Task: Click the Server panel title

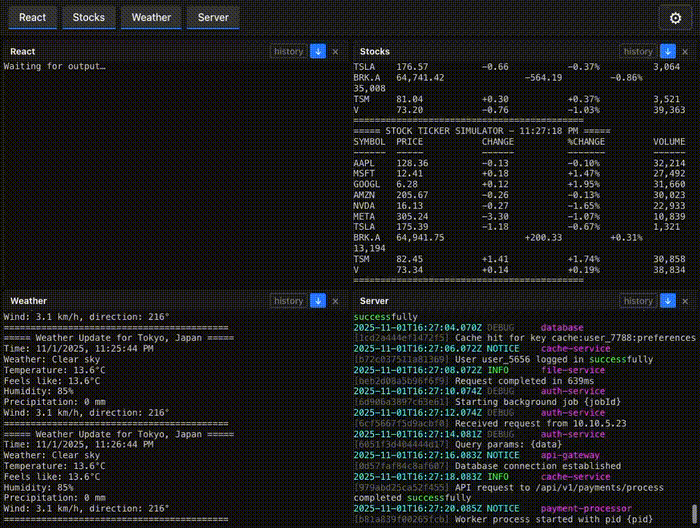Action: pos(374,301)
